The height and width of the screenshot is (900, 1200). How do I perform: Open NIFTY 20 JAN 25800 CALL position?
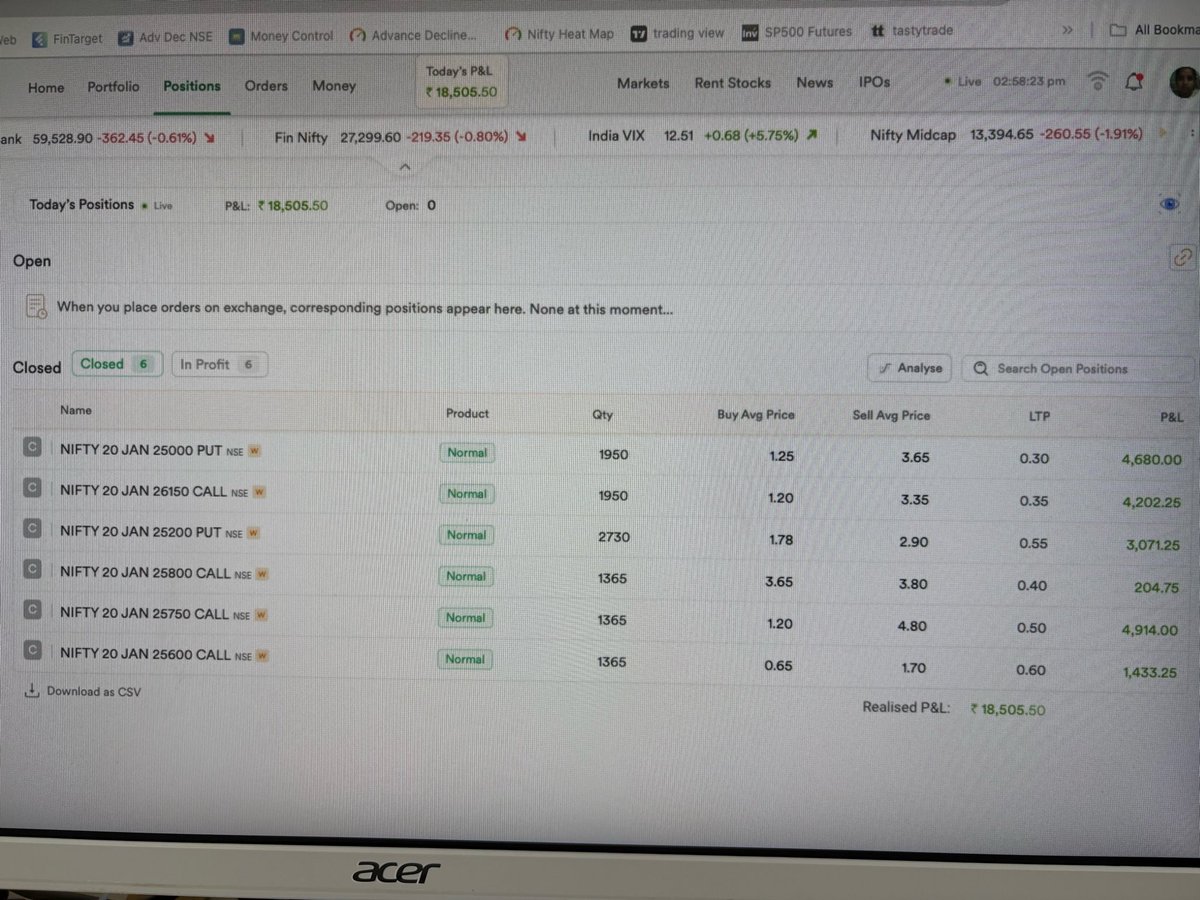145,573
